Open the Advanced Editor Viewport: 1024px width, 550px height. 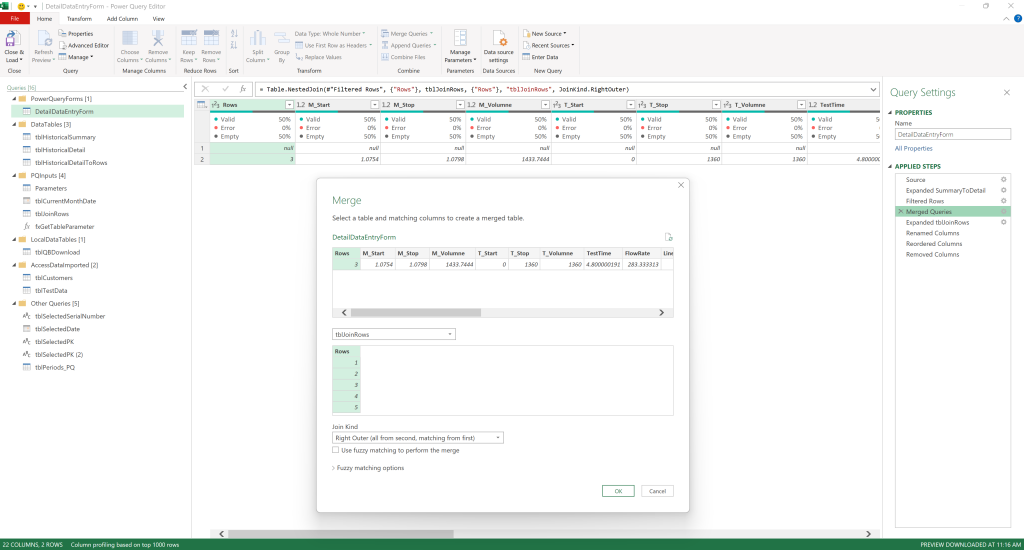(84, 46)
